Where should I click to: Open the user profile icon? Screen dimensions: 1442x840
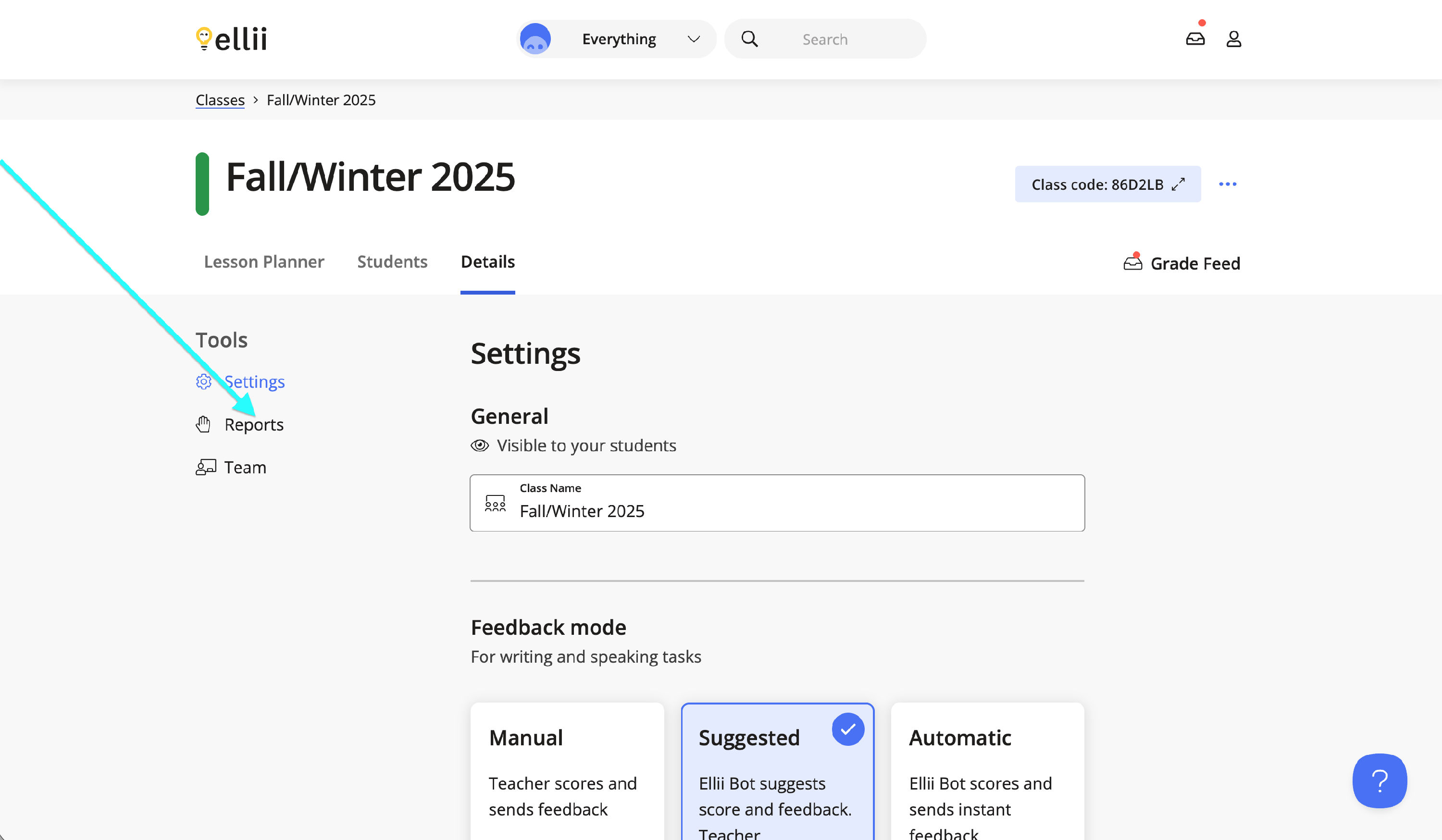pyautogui.click(x=1233, y=39)
